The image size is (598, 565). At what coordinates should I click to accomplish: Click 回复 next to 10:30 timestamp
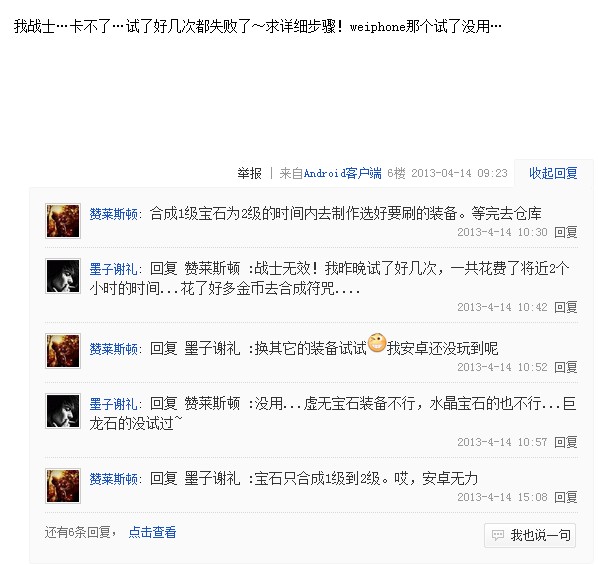[566, 232]
